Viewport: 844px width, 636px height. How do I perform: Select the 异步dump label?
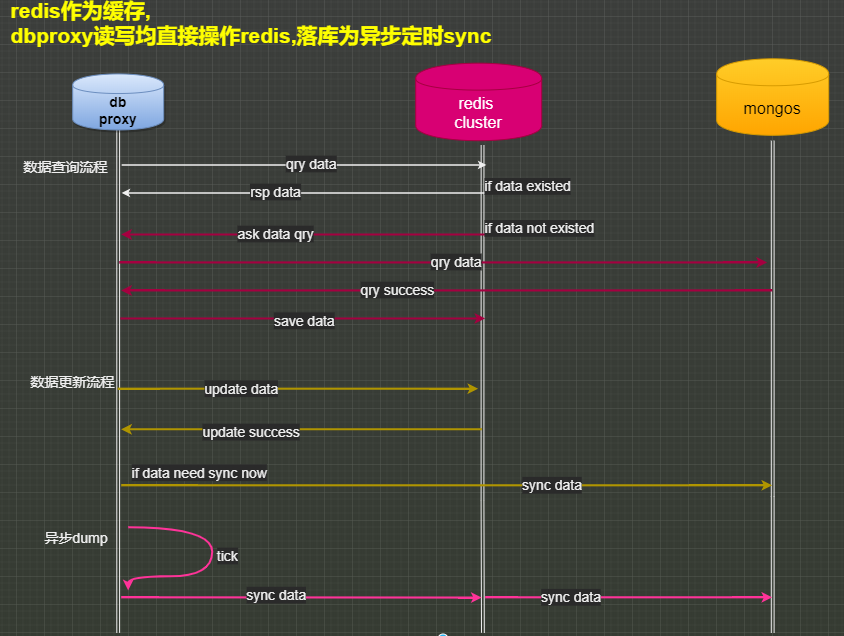tap(76, 538)
